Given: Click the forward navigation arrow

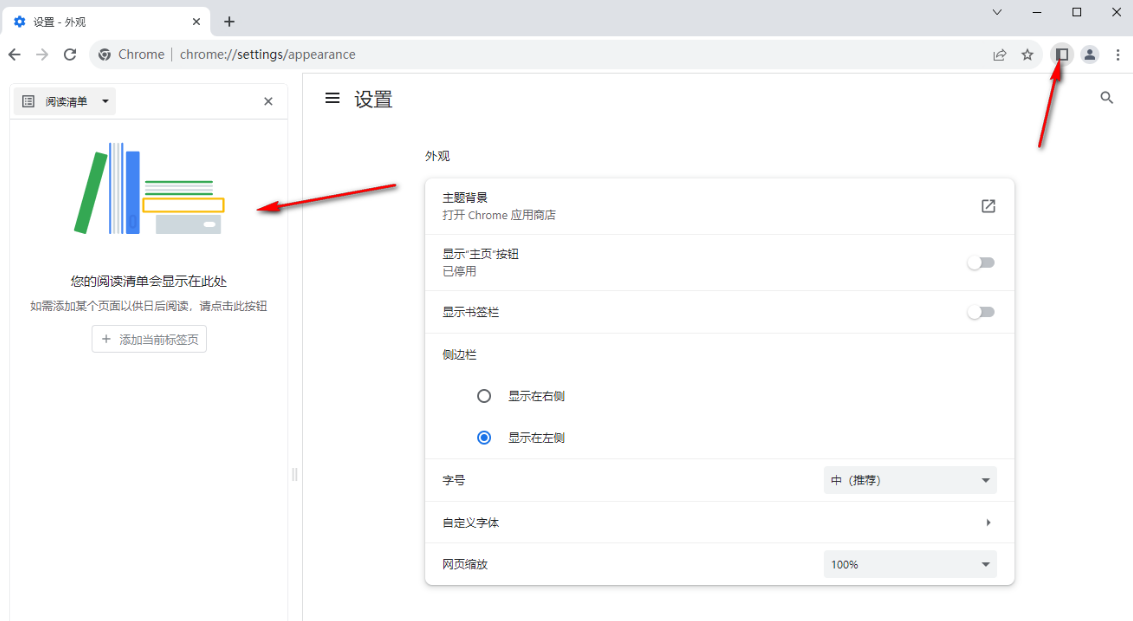Looking at the screenshot, I should click(x=42, y=54).
